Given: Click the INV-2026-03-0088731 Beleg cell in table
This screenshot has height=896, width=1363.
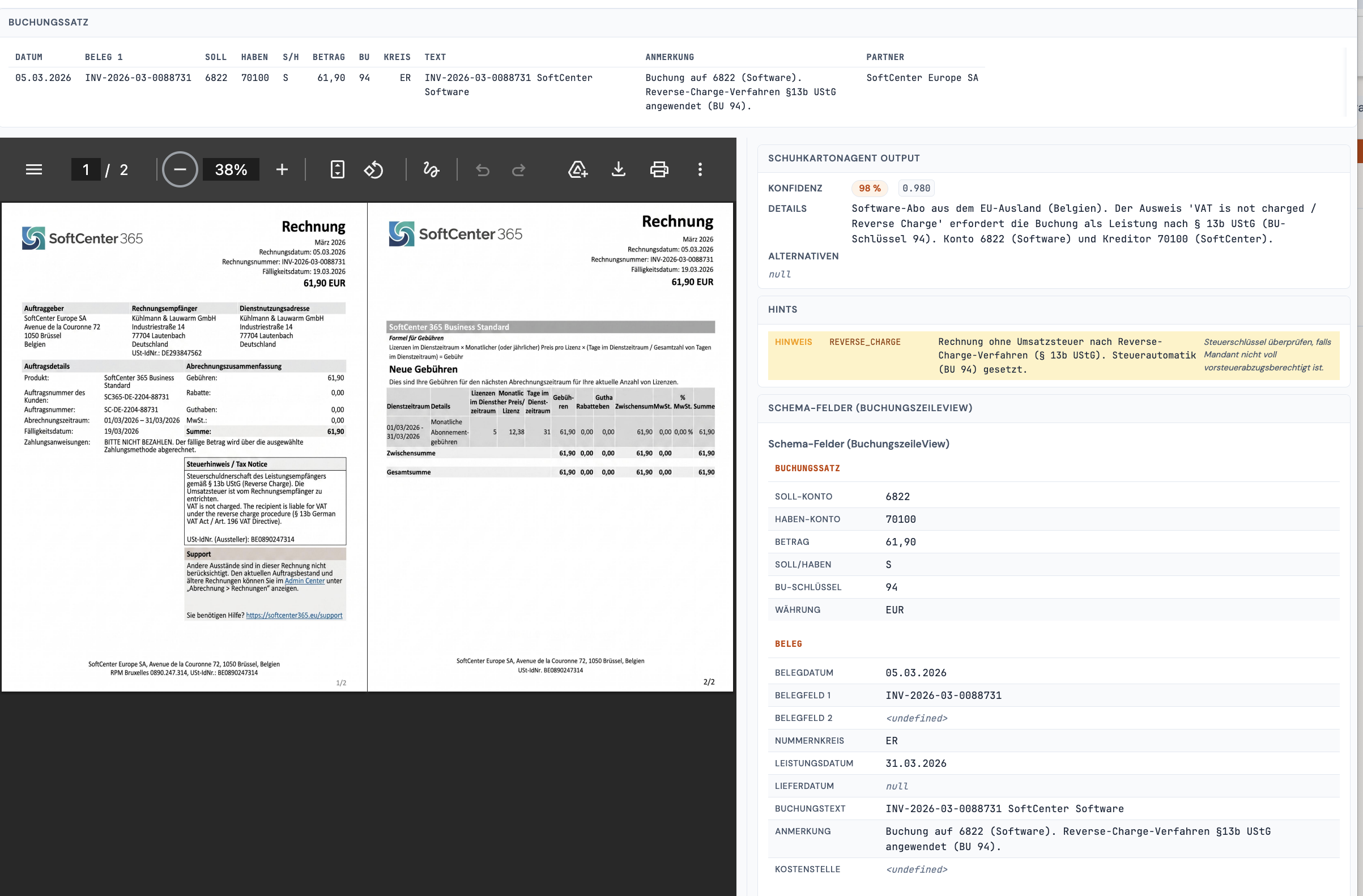Looking at the screenshot, I should [138, 78].
